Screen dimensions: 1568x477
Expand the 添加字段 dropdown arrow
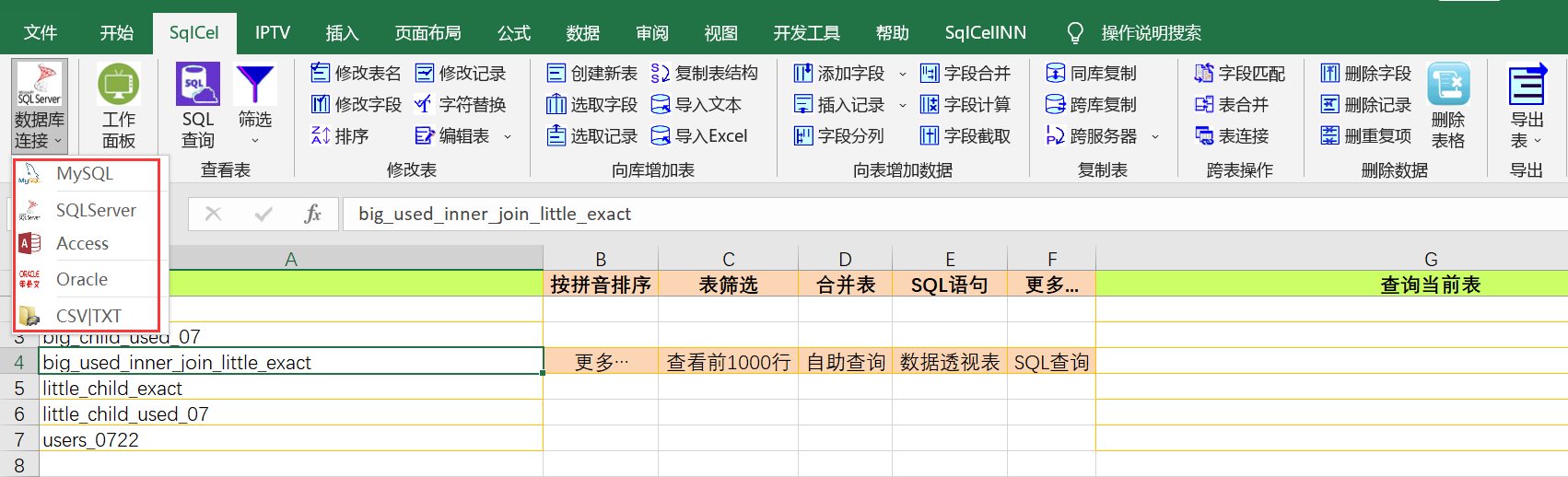tap(902, 74)
